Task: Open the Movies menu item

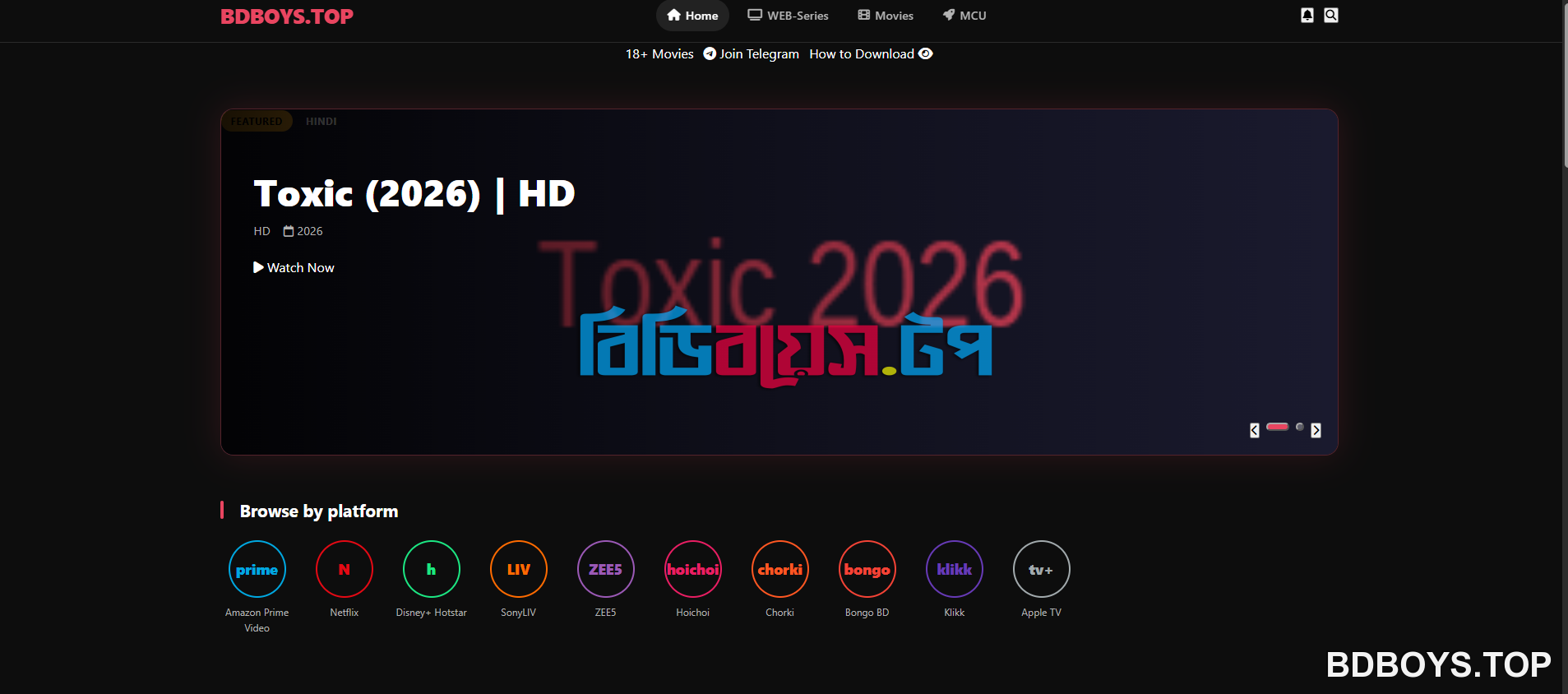Action: click(886, 16)
